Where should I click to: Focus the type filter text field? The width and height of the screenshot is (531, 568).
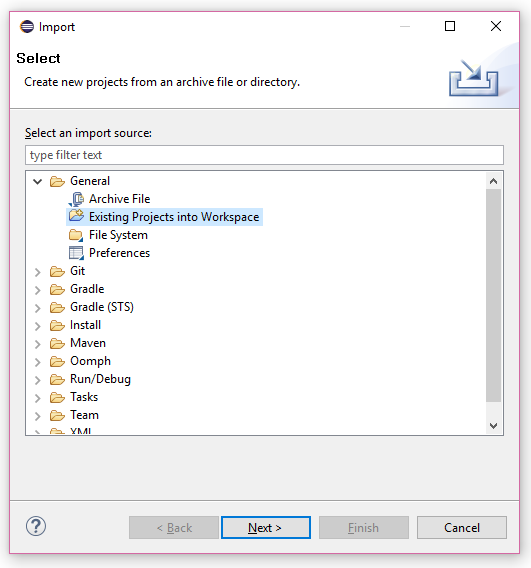pyautogui.click(x=264, y=155)
